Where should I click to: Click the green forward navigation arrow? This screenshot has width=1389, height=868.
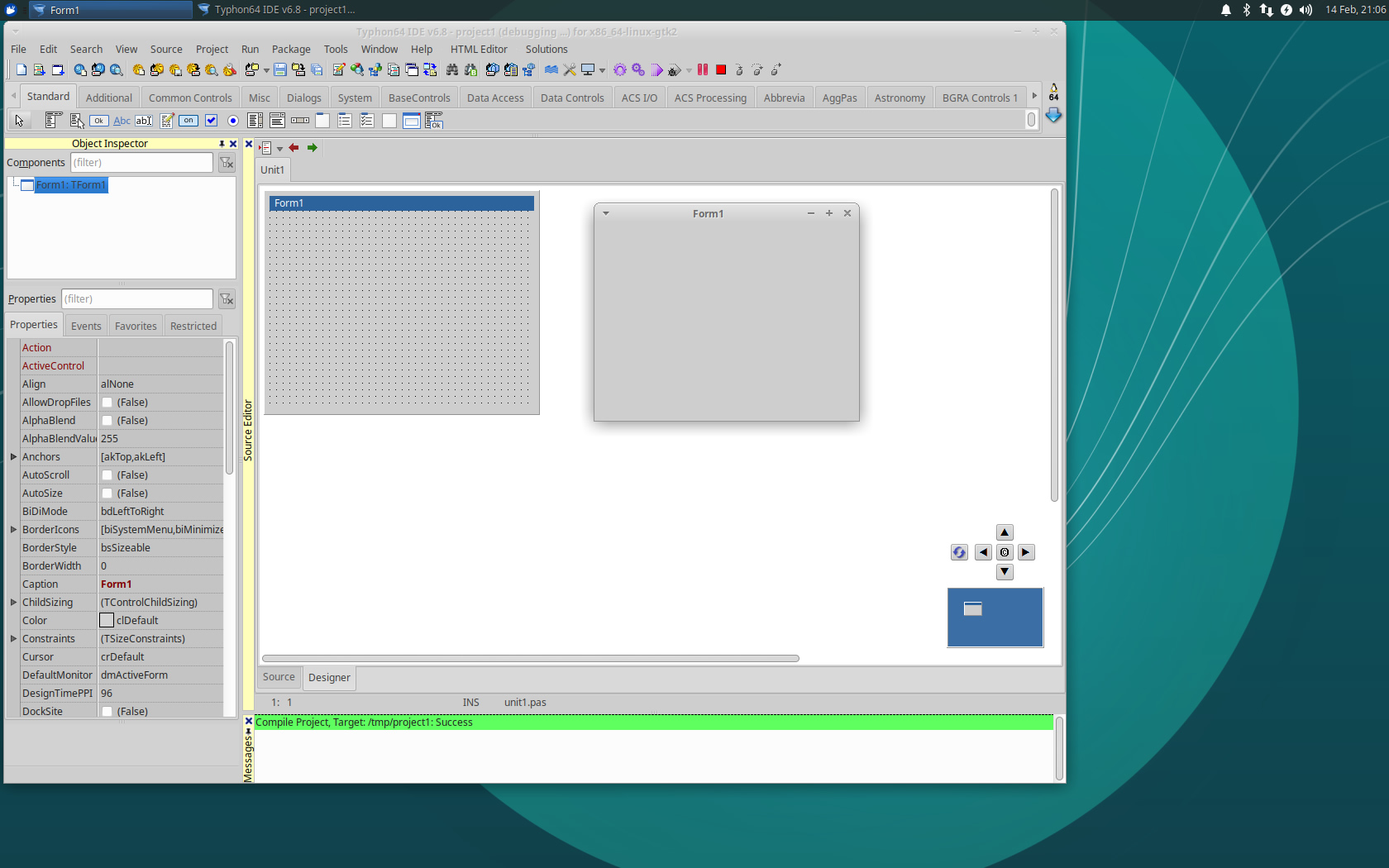coord(313,148)
